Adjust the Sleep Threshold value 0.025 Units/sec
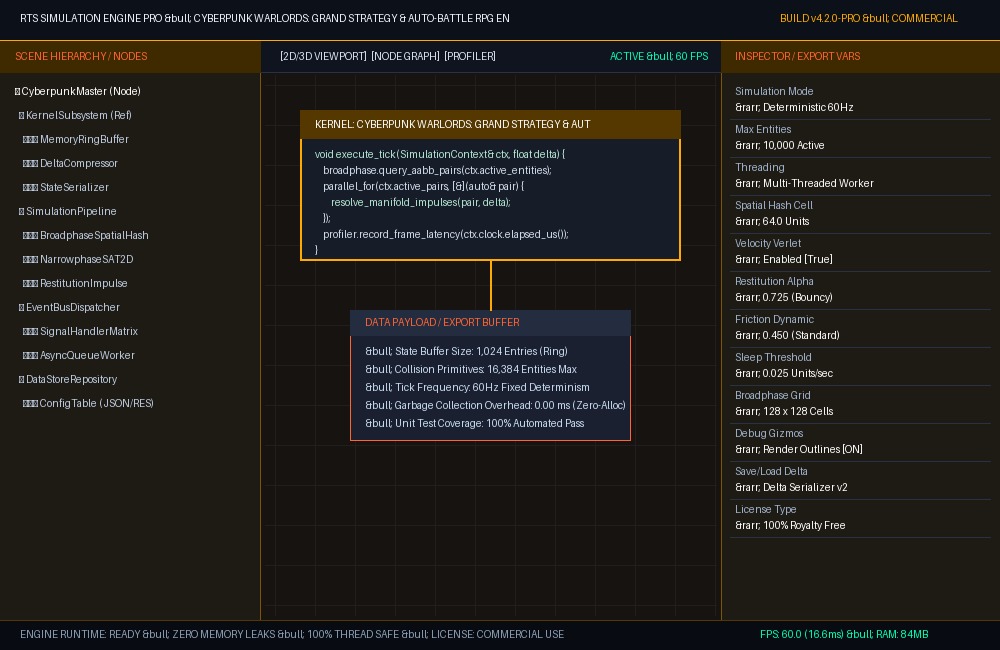1000x650 pixels. 784,373
